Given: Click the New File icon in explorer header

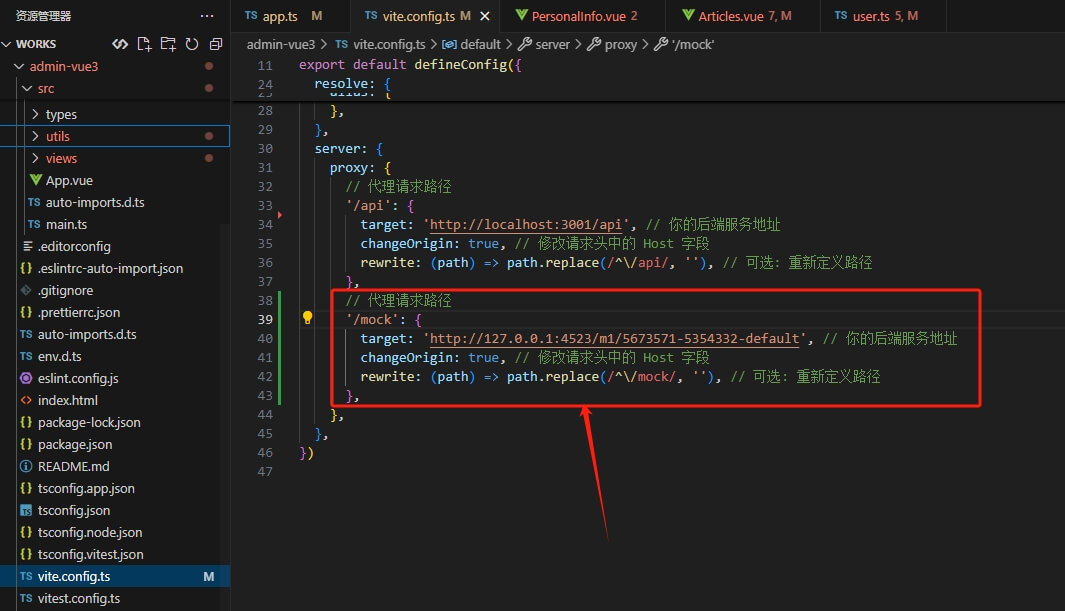Looking at the screenshot, I should [x=144, y=44].
